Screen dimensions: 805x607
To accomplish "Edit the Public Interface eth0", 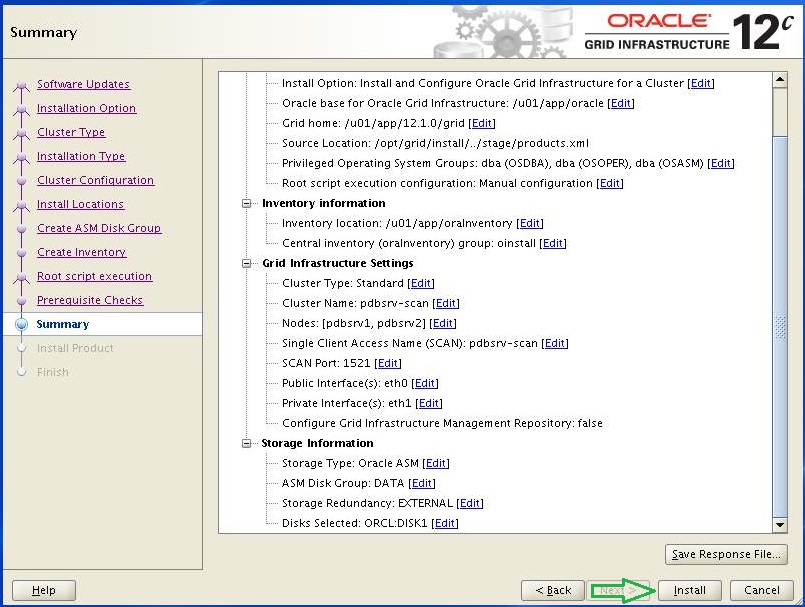I will [x=425, y=384].
